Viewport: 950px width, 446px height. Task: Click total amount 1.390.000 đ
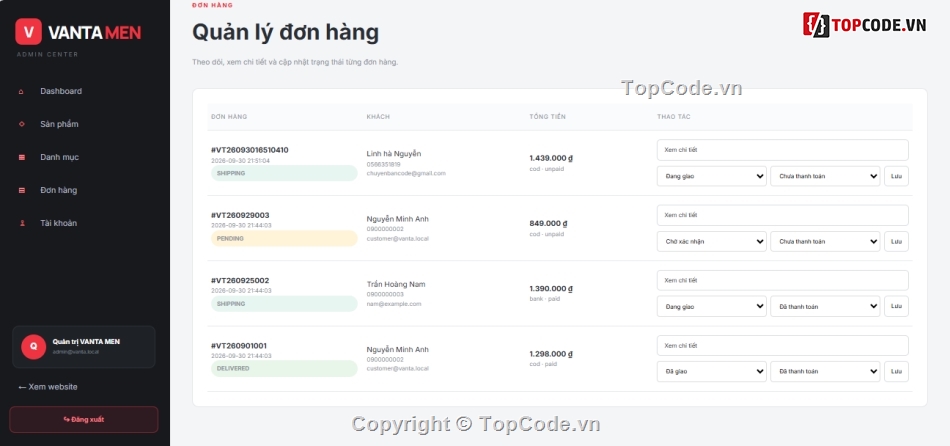click(551, 289)
